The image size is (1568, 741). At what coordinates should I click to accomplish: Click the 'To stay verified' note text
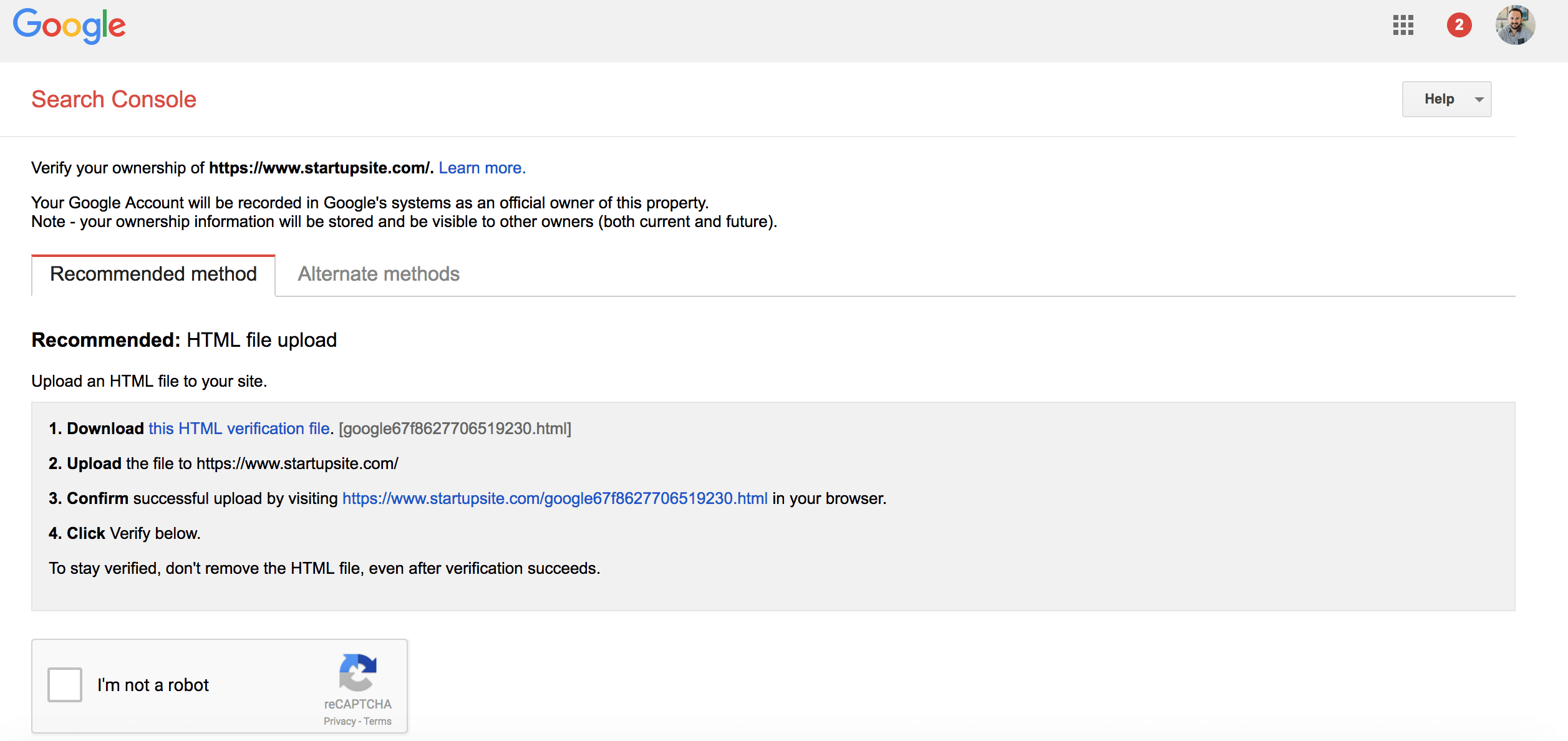point(324,568)
